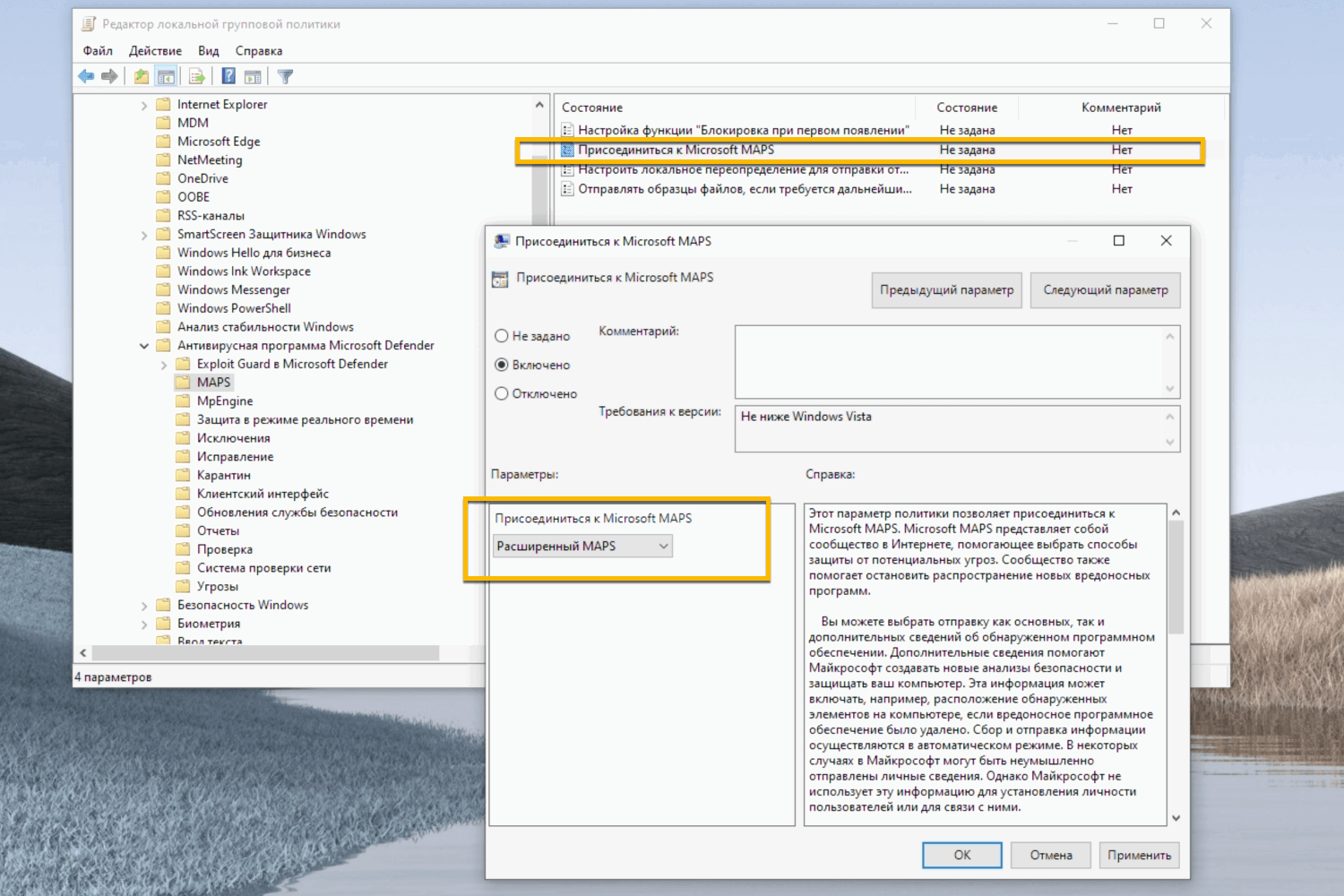Image resolution: width=1344 pixels, height=896 pixels.
Task: Open the Справка menu
Action: pyautogui.click(x=259, y=51)
